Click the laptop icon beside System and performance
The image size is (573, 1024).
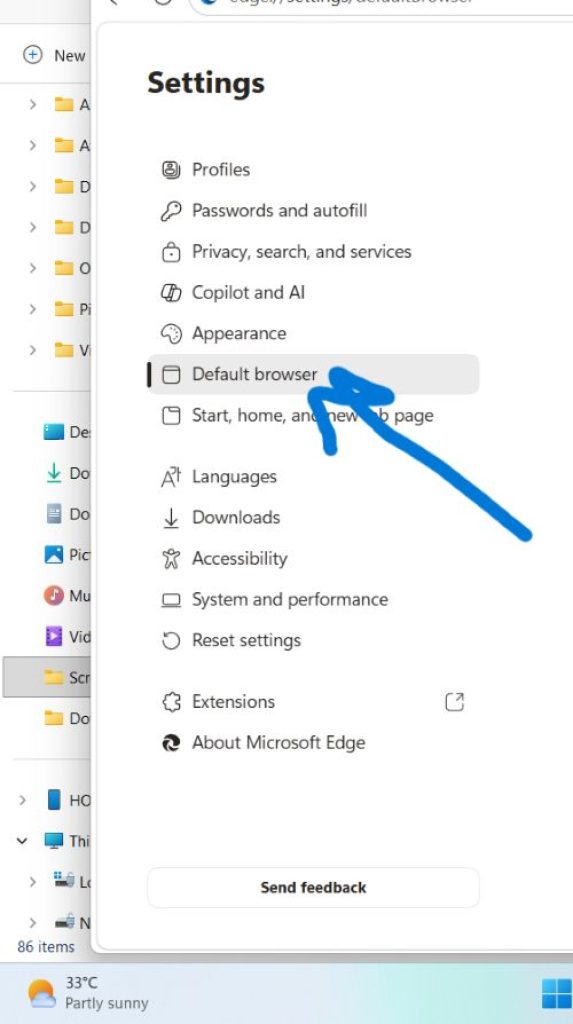click(x=171, y=600)
